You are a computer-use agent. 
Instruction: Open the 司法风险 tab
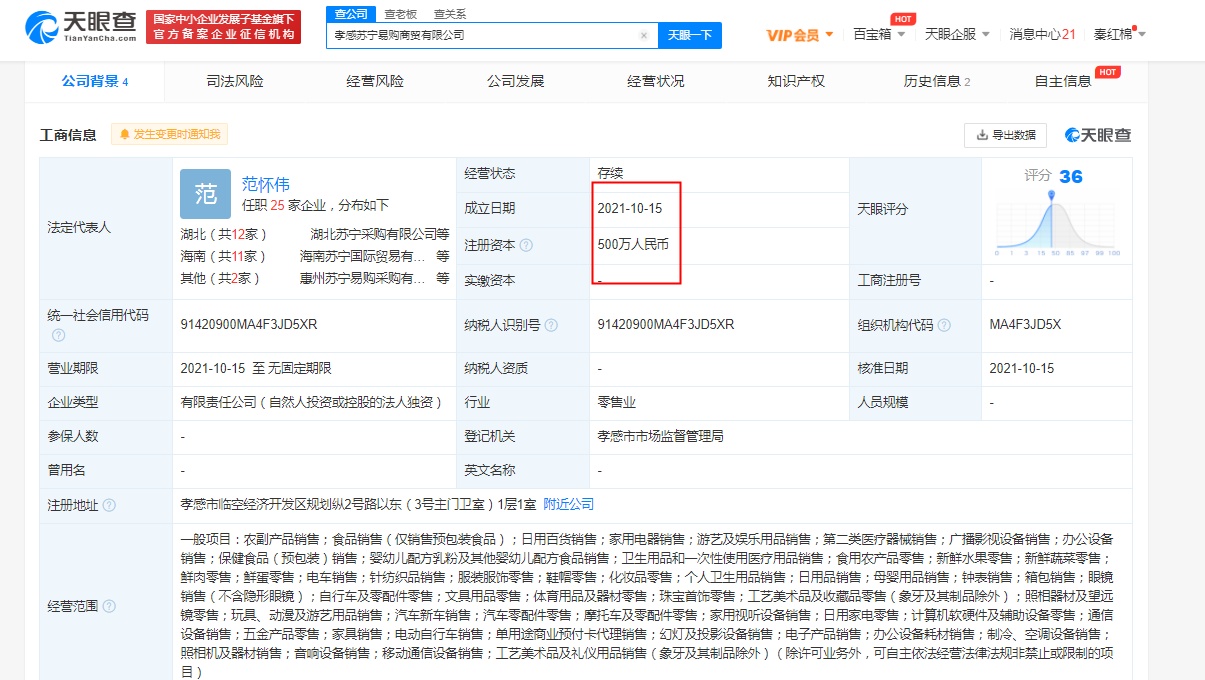pos(235,81)
